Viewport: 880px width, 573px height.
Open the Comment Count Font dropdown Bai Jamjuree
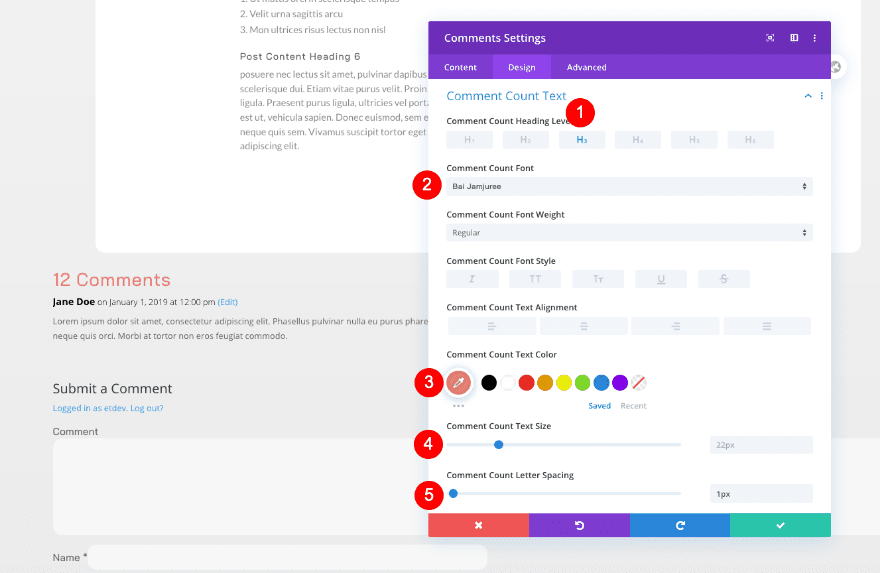pos(629,186)
